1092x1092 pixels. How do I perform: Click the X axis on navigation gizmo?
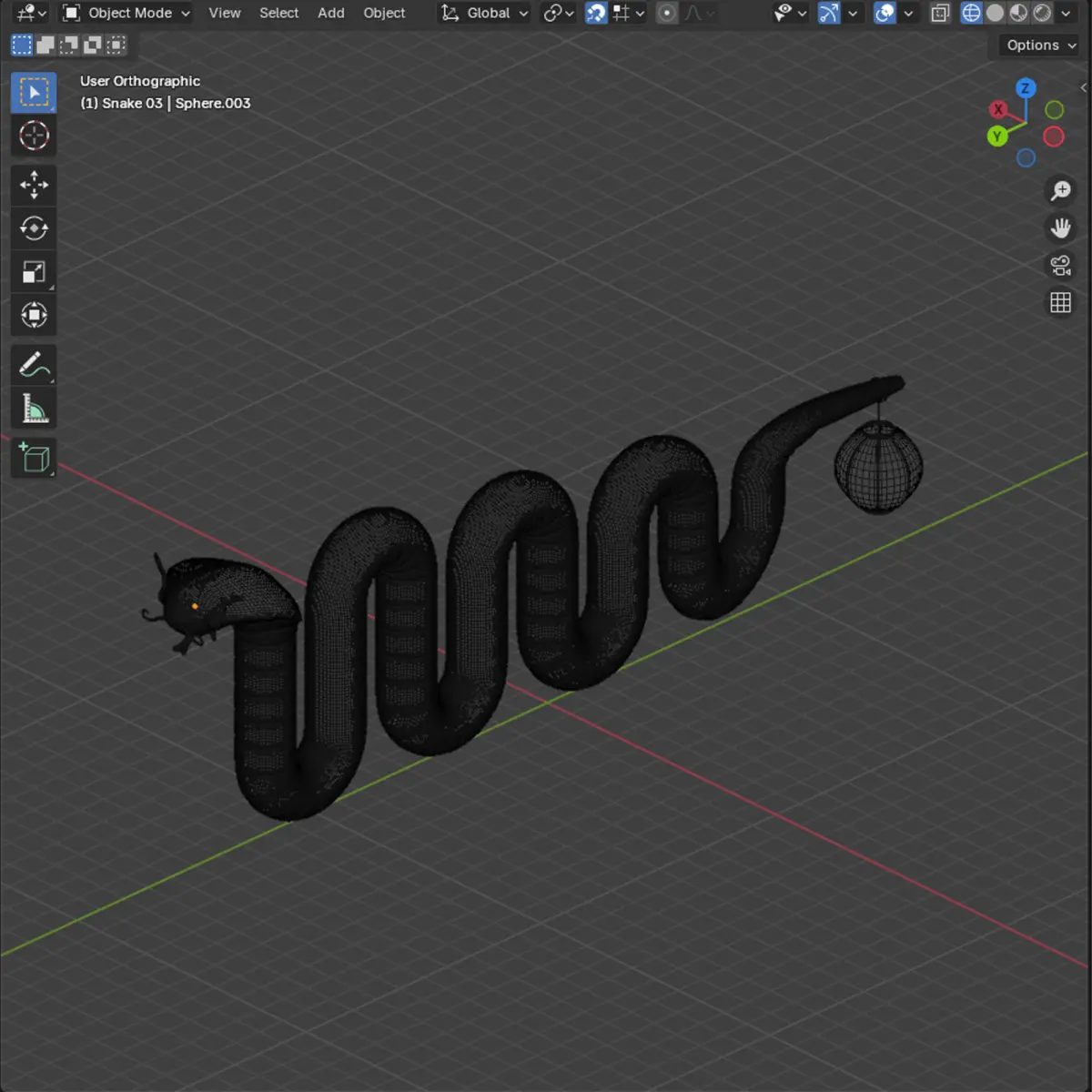pos(998,109)
